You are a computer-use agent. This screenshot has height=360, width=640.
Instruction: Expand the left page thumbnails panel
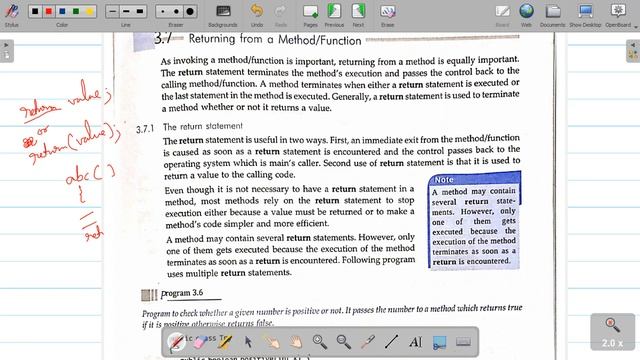click(x=7, y=51)
